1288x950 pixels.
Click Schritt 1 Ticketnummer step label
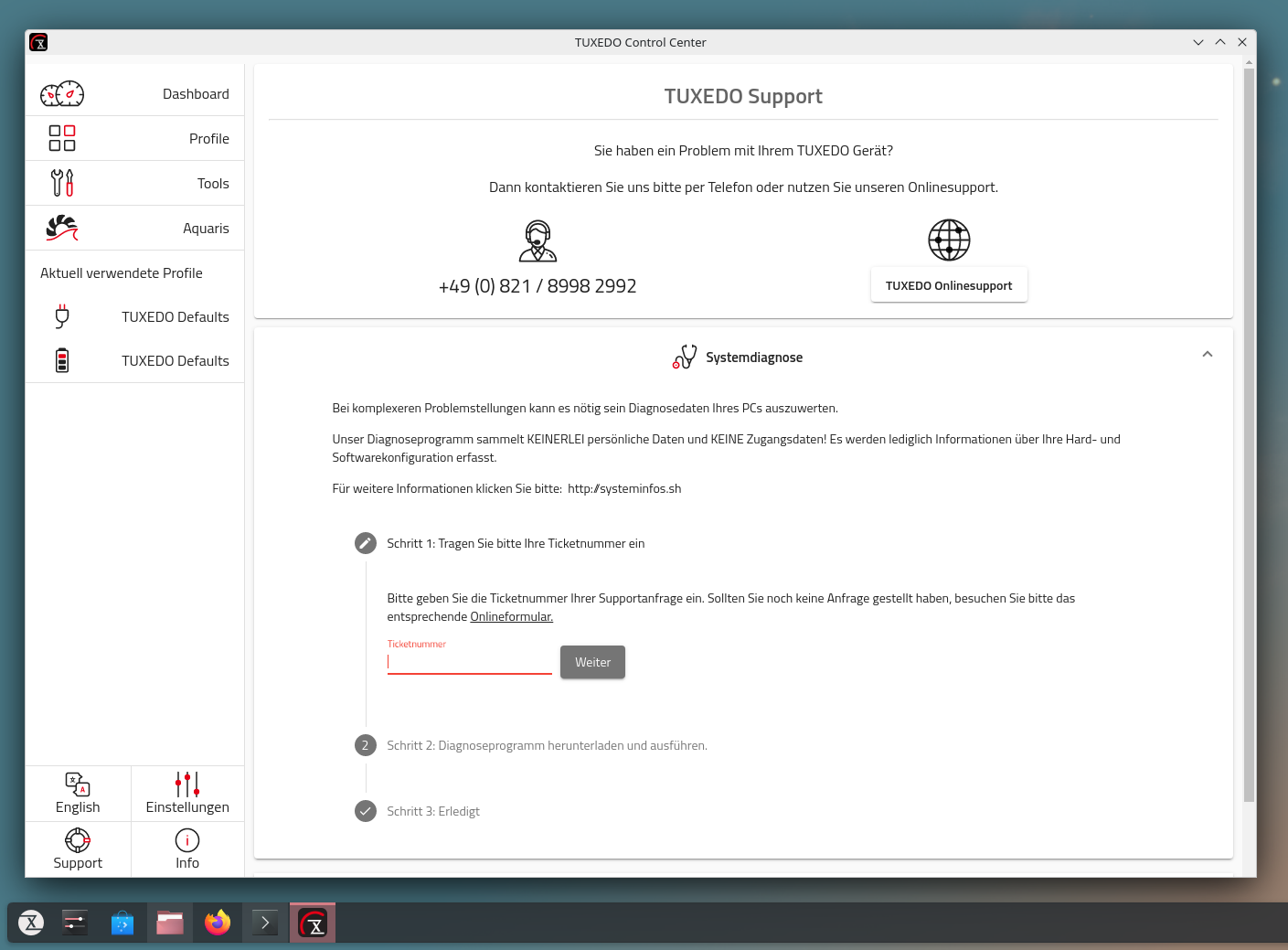click(516, 543)
